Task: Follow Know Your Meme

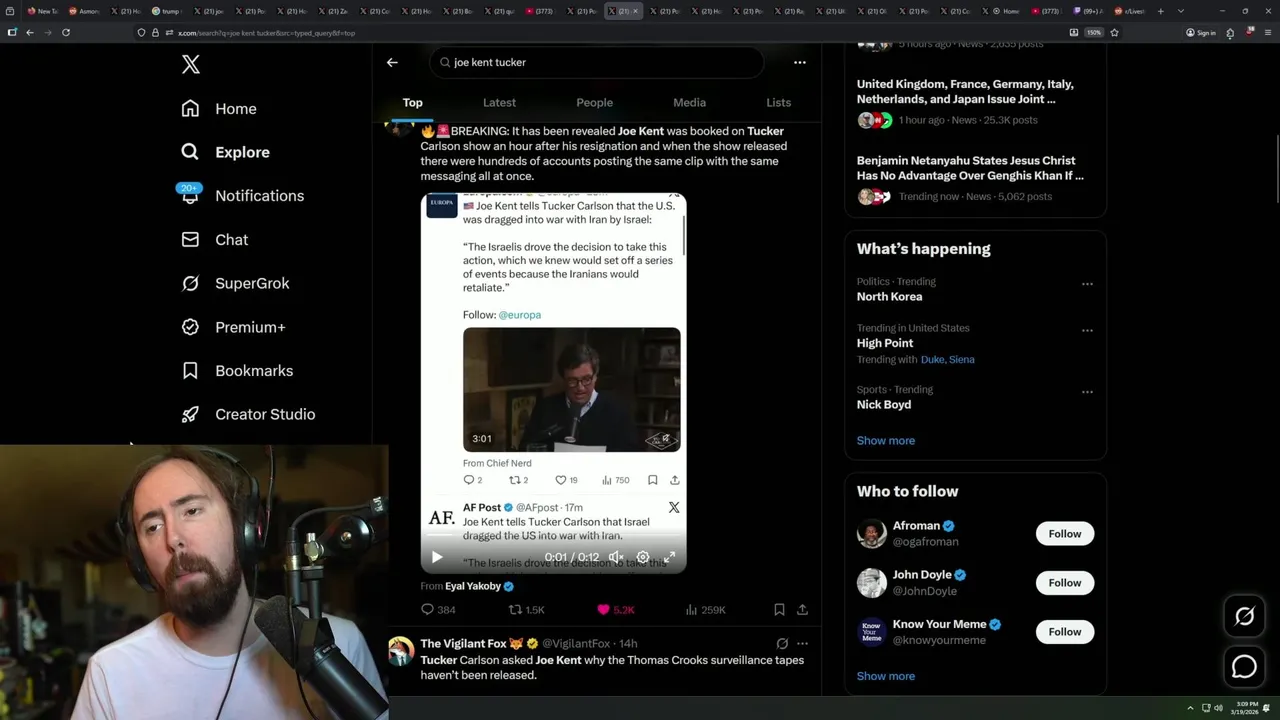Action: pyautogui.click(x=1065, y=632)
